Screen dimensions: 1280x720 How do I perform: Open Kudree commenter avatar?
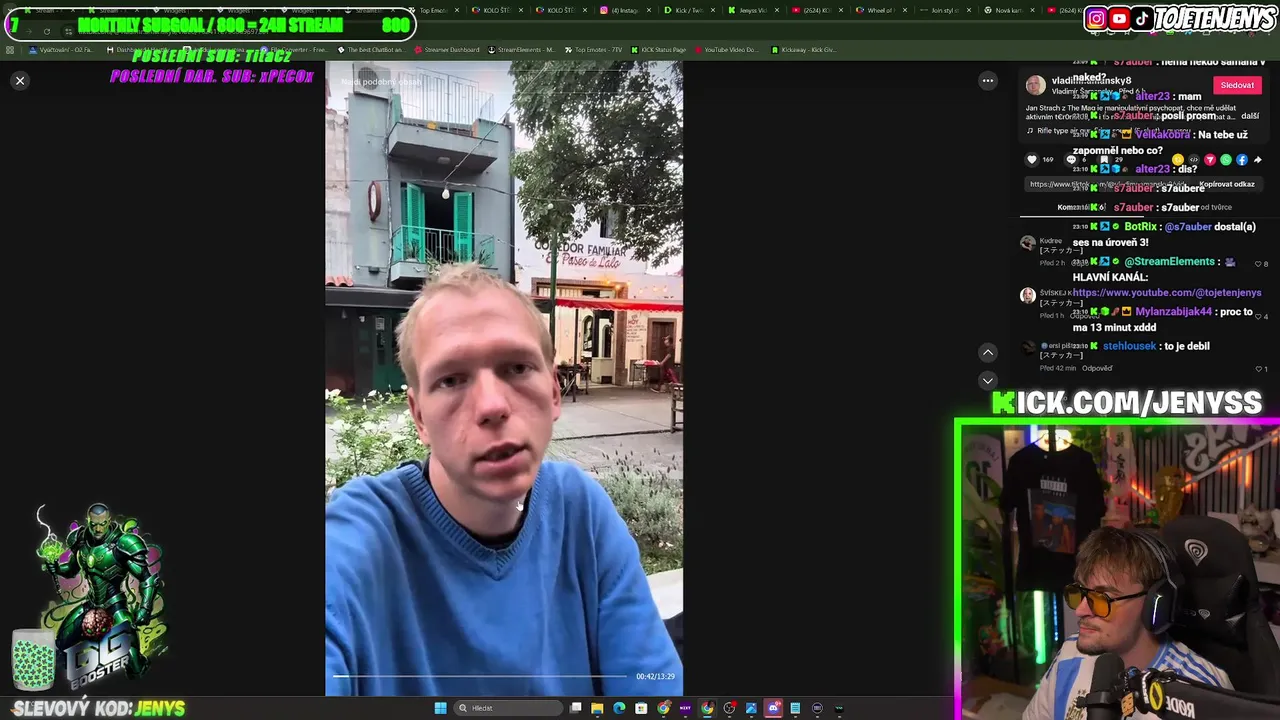1028,243
